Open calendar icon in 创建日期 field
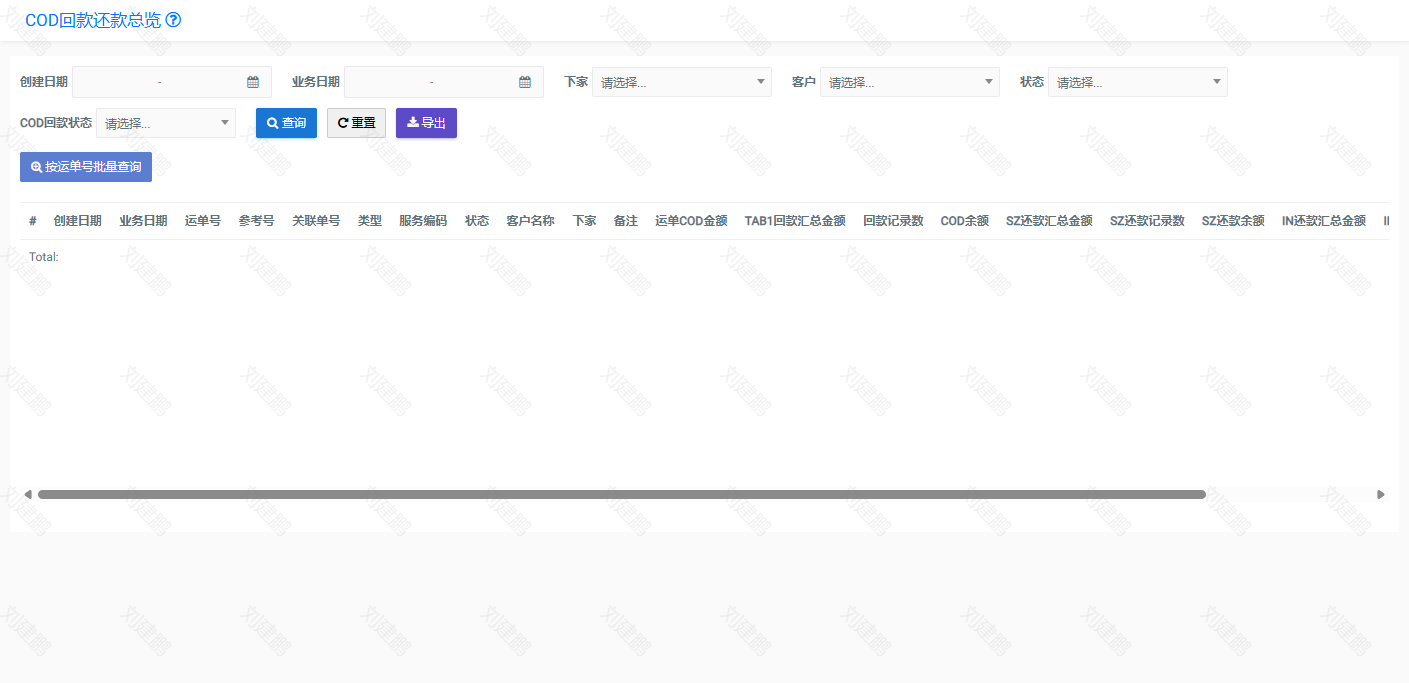Image resolution: width=1409 pixels, height=683 pixels. tap(253, 82)
